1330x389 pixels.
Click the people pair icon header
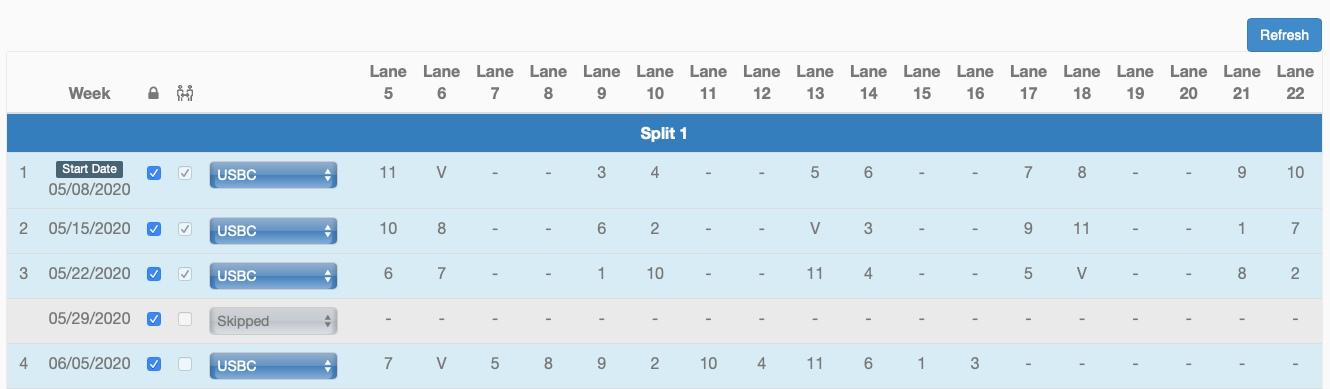tap(184, 94)
